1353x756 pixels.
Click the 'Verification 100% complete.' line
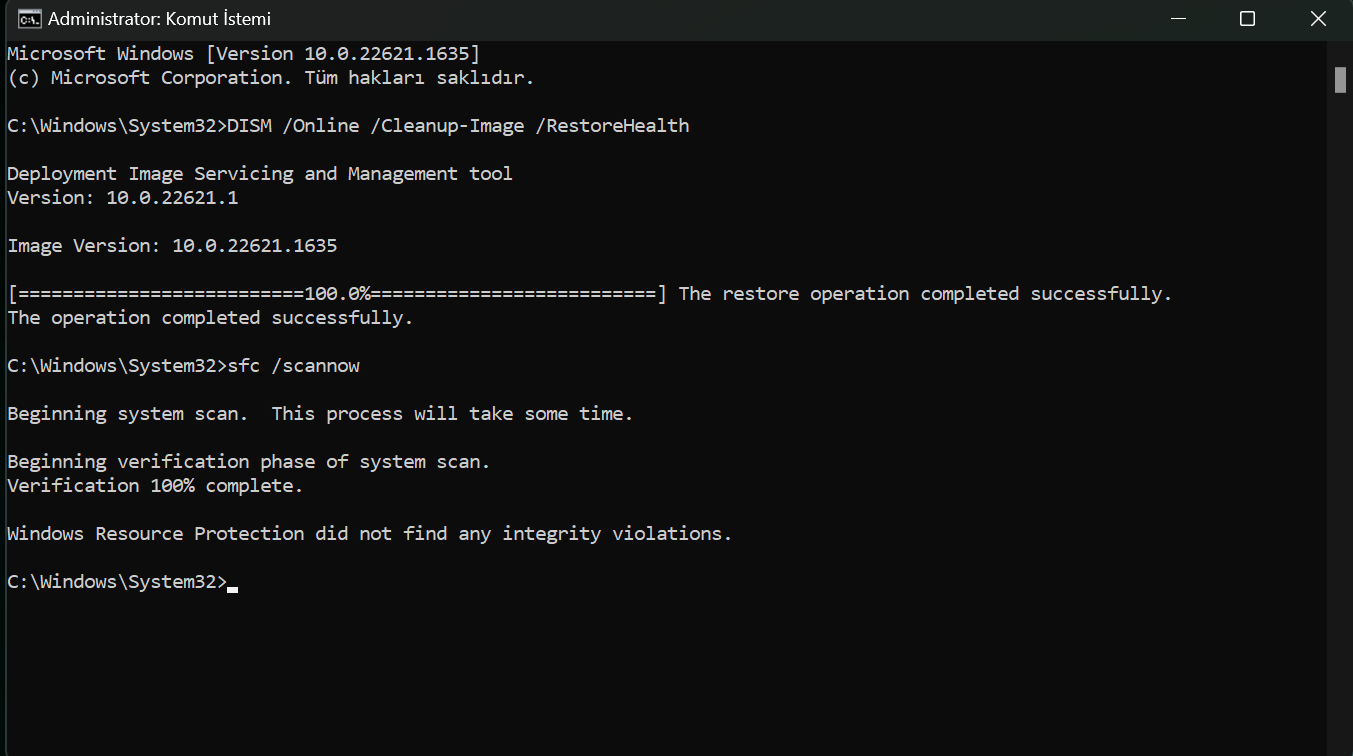(155, 486)
